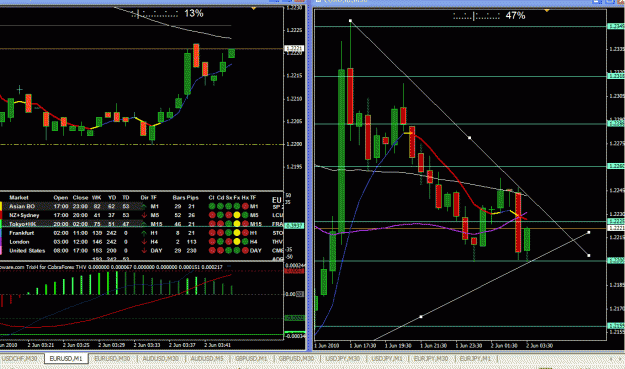The width and height of the screenshot is (625, 369).
Task: Click the Pips column header in the table
Action: (193, 197)
